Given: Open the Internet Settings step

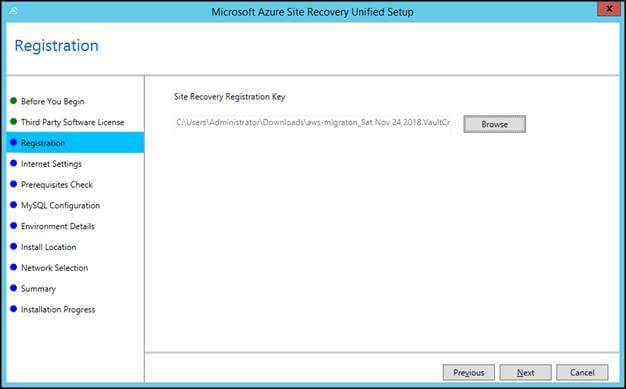Looking at the screenshot, I should tap(51, 164).
